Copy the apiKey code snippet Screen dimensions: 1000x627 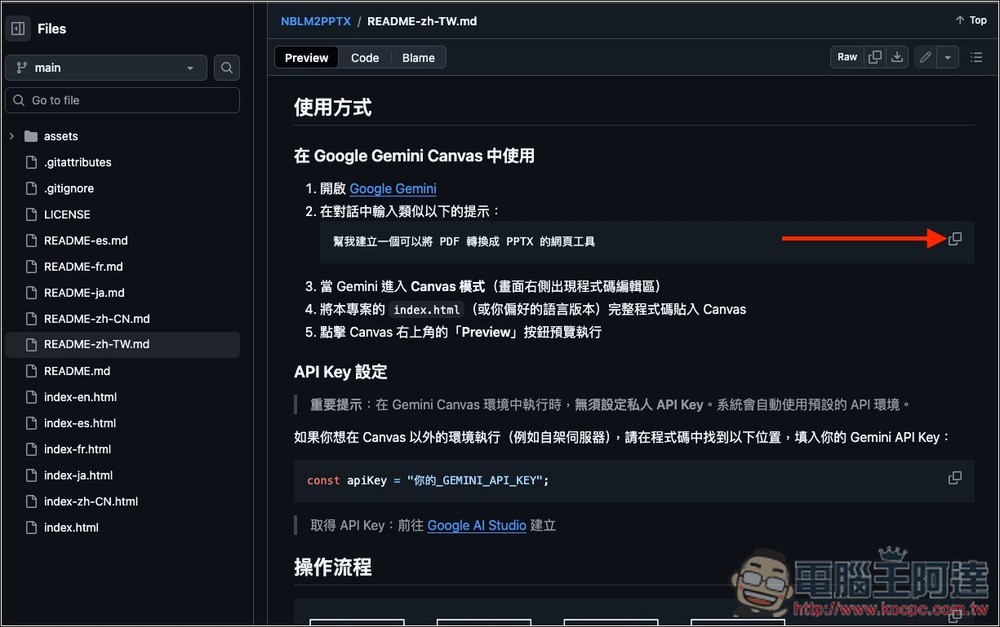(955, 478)
